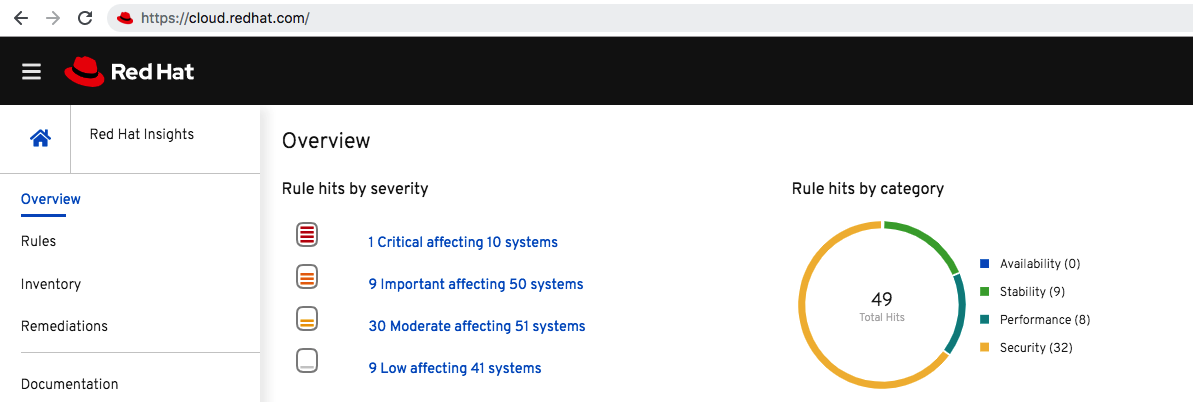
Task: Go back with the browser arrow
Action: tap(21, 18)
